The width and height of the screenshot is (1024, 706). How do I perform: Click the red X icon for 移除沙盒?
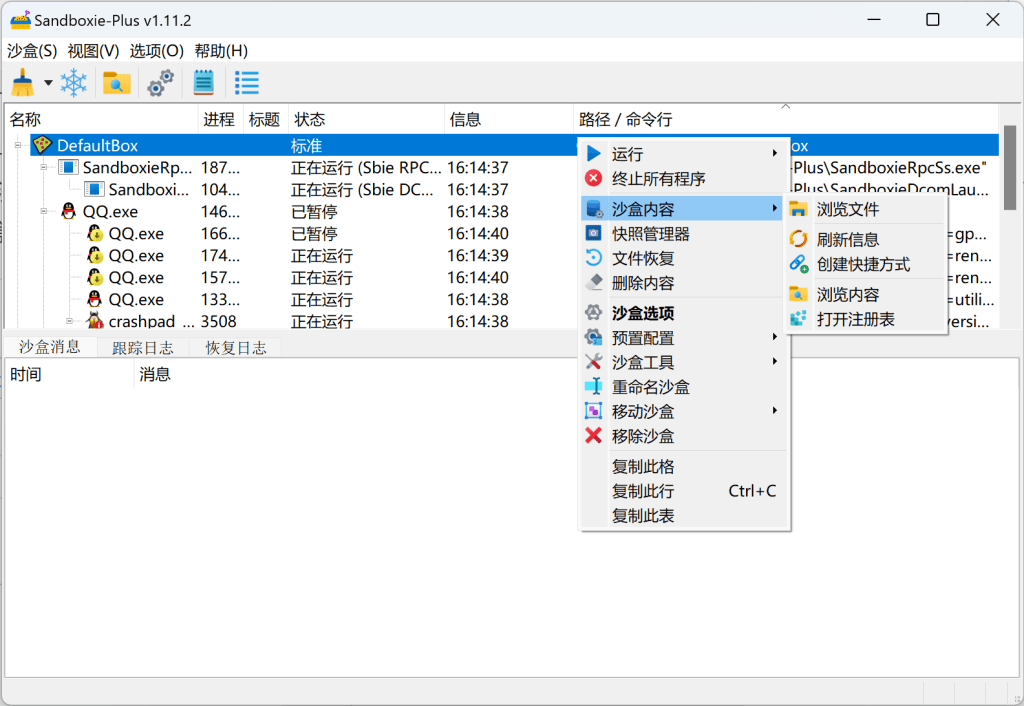594,436
